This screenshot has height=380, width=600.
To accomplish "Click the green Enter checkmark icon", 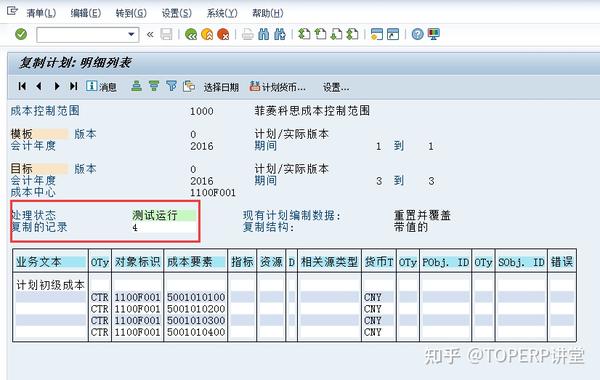I will coord(21,34).
